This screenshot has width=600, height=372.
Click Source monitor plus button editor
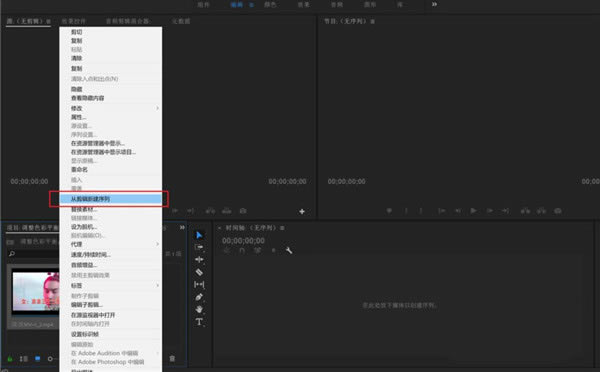302,211
